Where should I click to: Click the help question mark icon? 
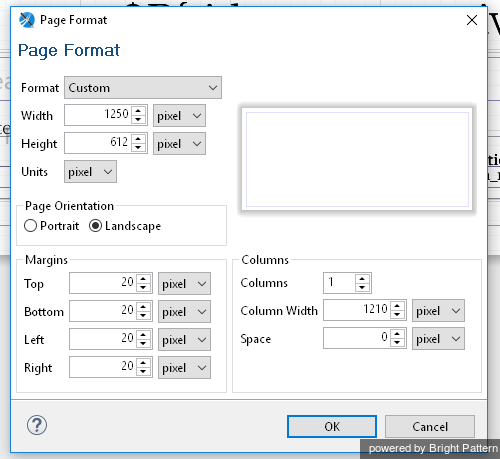(37, 425)
